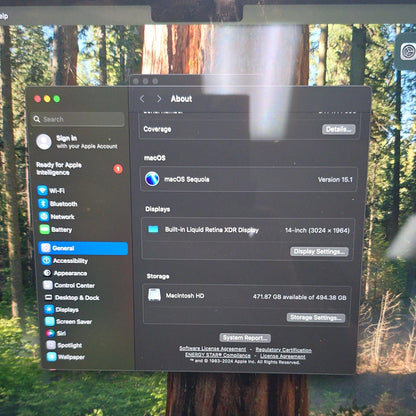Click the General gear icon

point(46,248)
